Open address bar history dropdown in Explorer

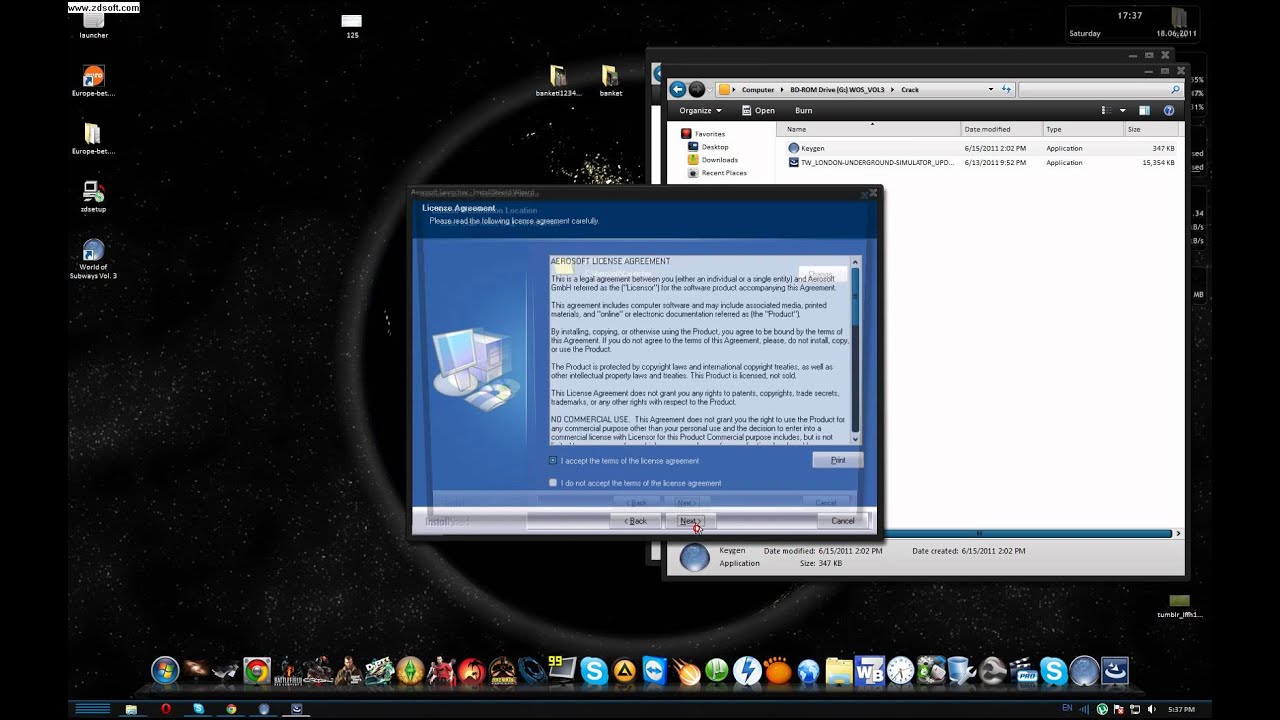point(991,89)
